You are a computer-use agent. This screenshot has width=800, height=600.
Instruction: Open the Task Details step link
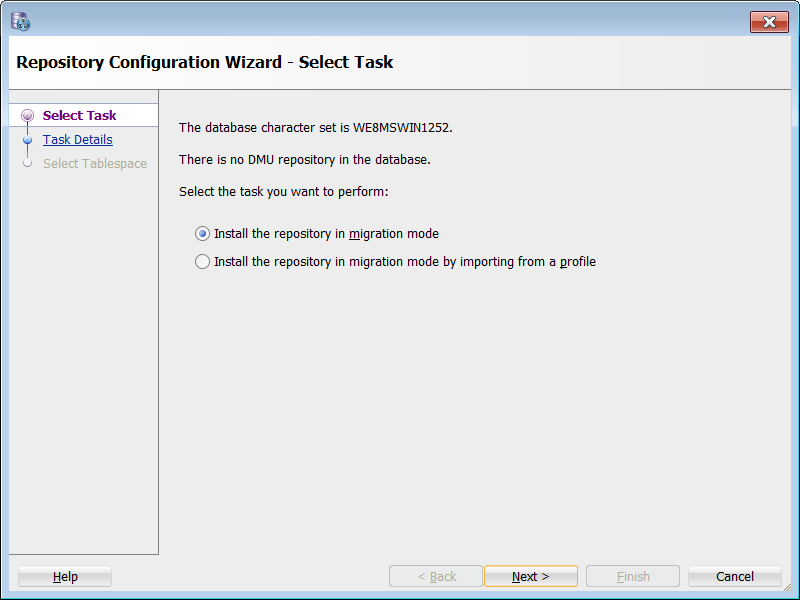click(77, 140)
